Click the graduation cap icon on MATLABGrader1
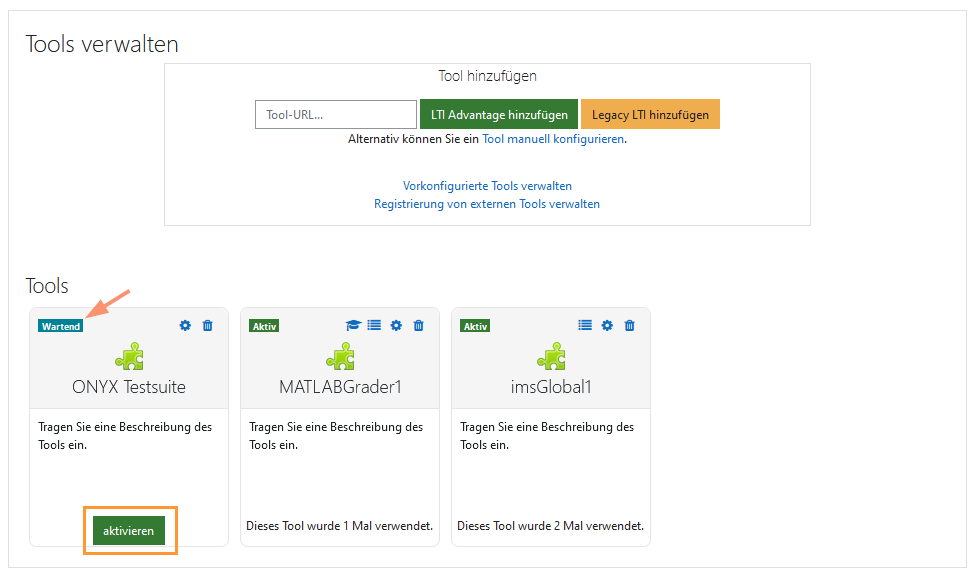975x586 pixels. 351,325
